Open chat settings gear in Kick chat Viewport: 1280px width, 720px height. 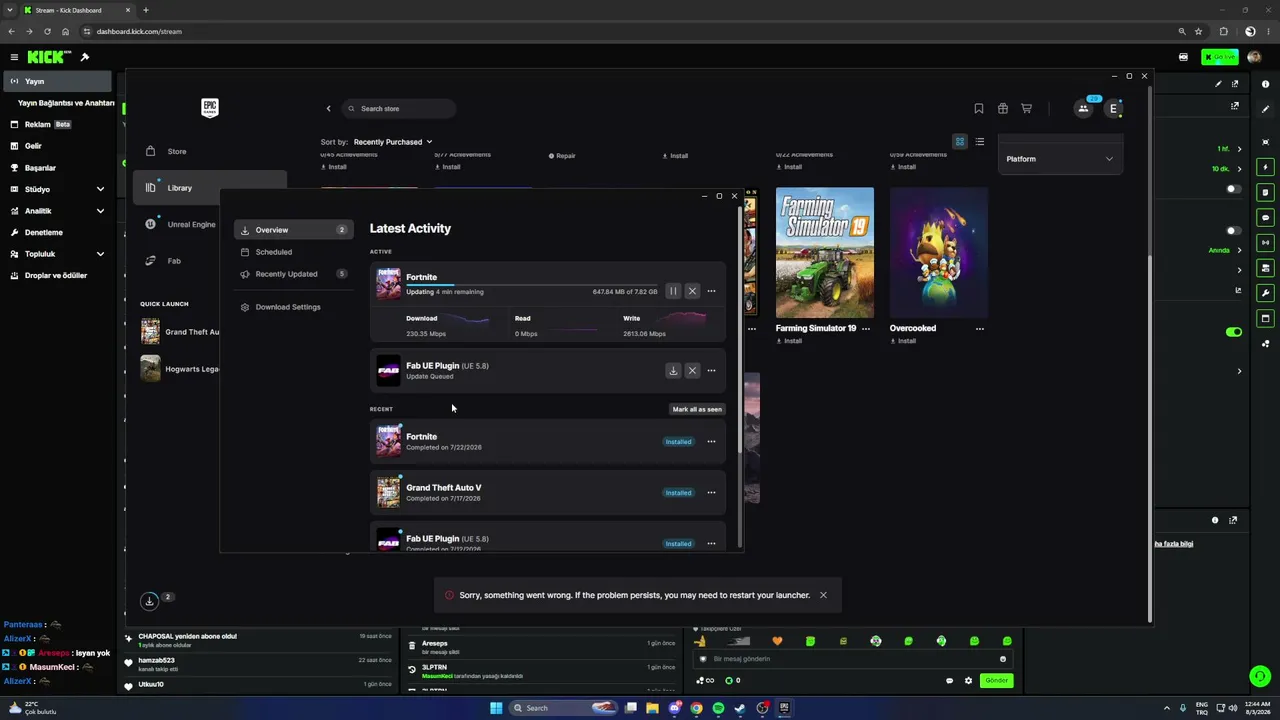pyautogui.click(x=968, y=681)
